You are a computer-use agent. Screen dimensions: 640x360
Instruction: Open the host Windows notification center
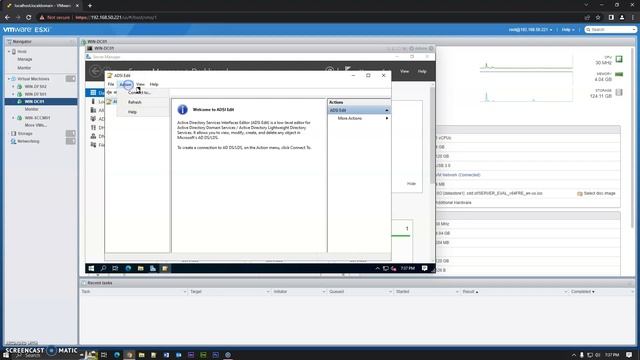tap(629, 355)
